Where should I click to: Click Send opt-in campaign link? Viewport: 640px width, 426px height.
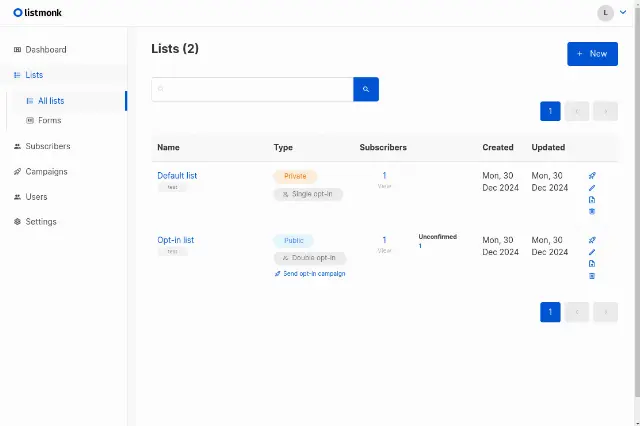point(310,274)
